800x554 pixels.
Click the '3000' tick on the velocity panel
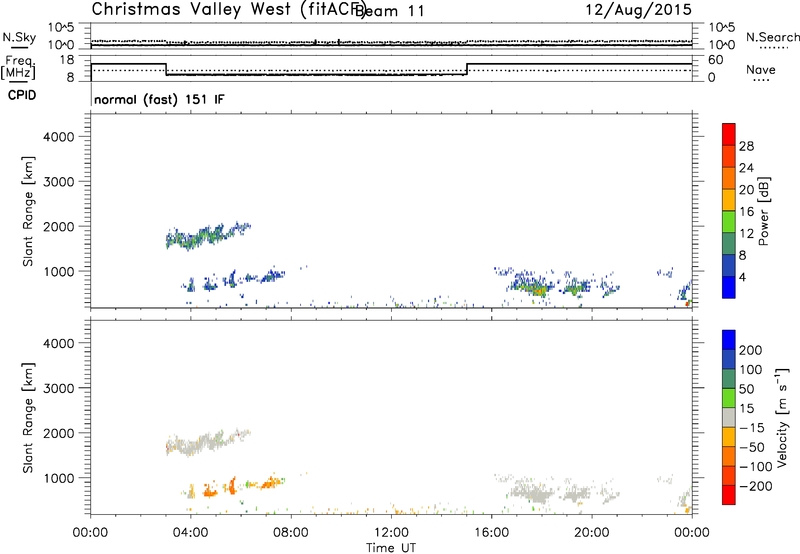point(59,388)
